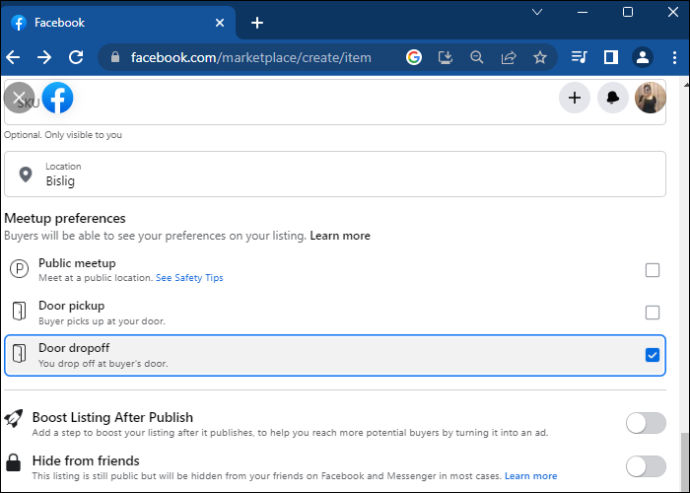The image size is (690, 493).
Task: Open the Facebook home logo
Action: pos(58,98)
